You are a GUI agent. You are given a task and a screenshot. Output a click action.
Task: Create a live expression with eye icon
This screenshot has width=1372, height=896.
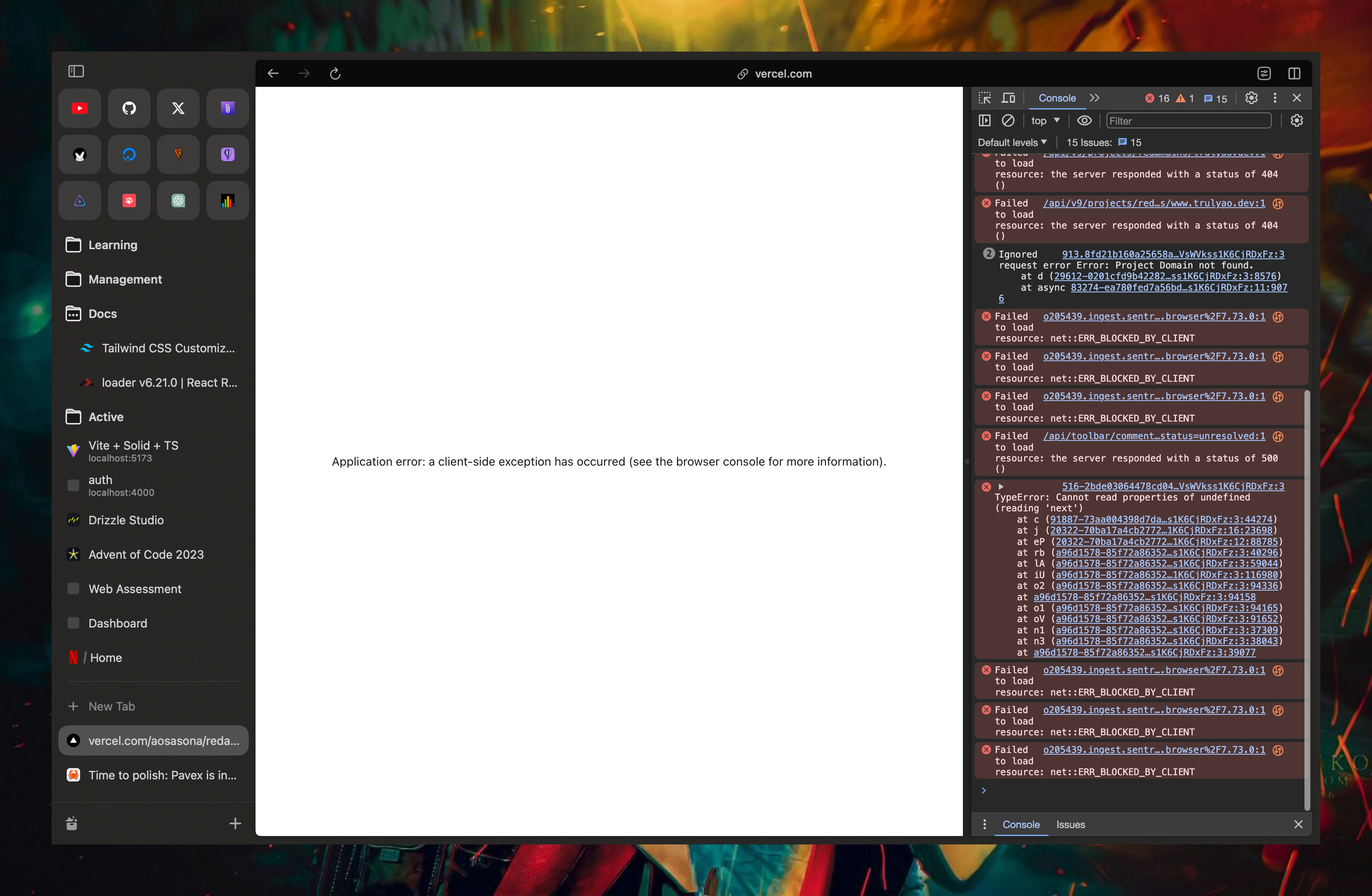click(x=1084, y=121)
